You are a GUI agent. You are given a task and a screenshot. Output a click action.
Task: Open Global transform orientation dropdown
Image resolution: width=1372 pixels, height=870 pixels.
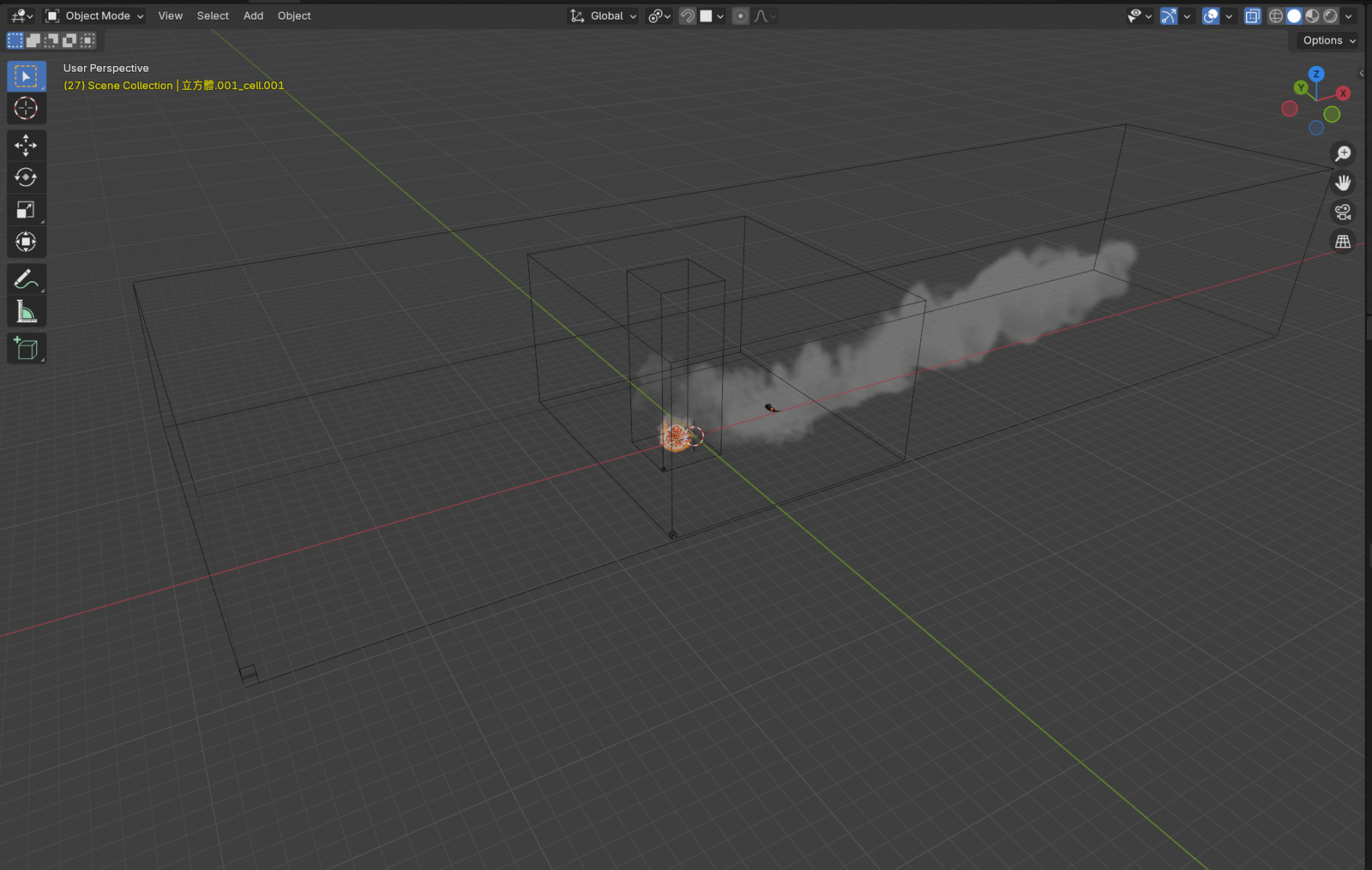pyautogui.click(x=605, y=16)
